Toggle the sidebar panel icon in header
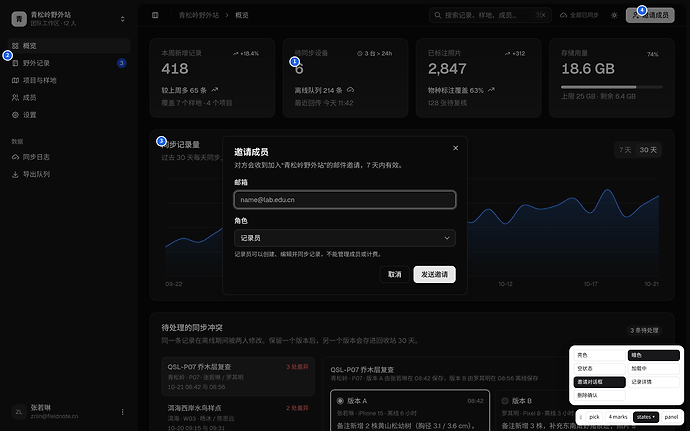Viewport: 690px width, 431px height. [x=155, y=15]
